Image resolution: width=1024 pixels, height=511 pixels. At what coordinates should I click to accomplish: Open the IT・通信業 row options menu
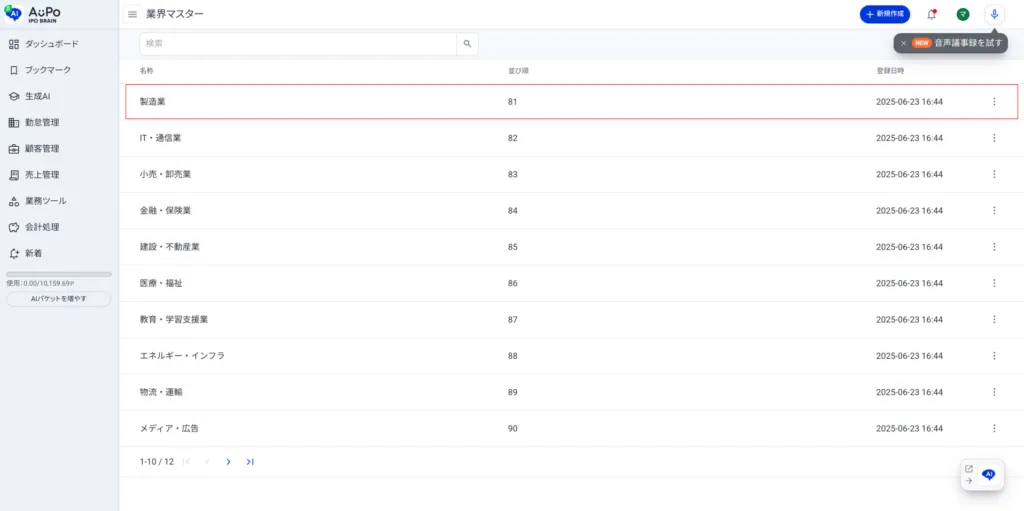(994, 138)
